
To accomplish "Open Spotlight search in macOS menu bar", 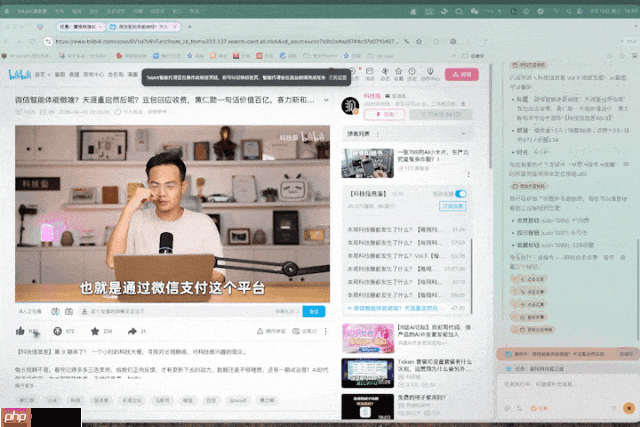I will coord(569,11).
